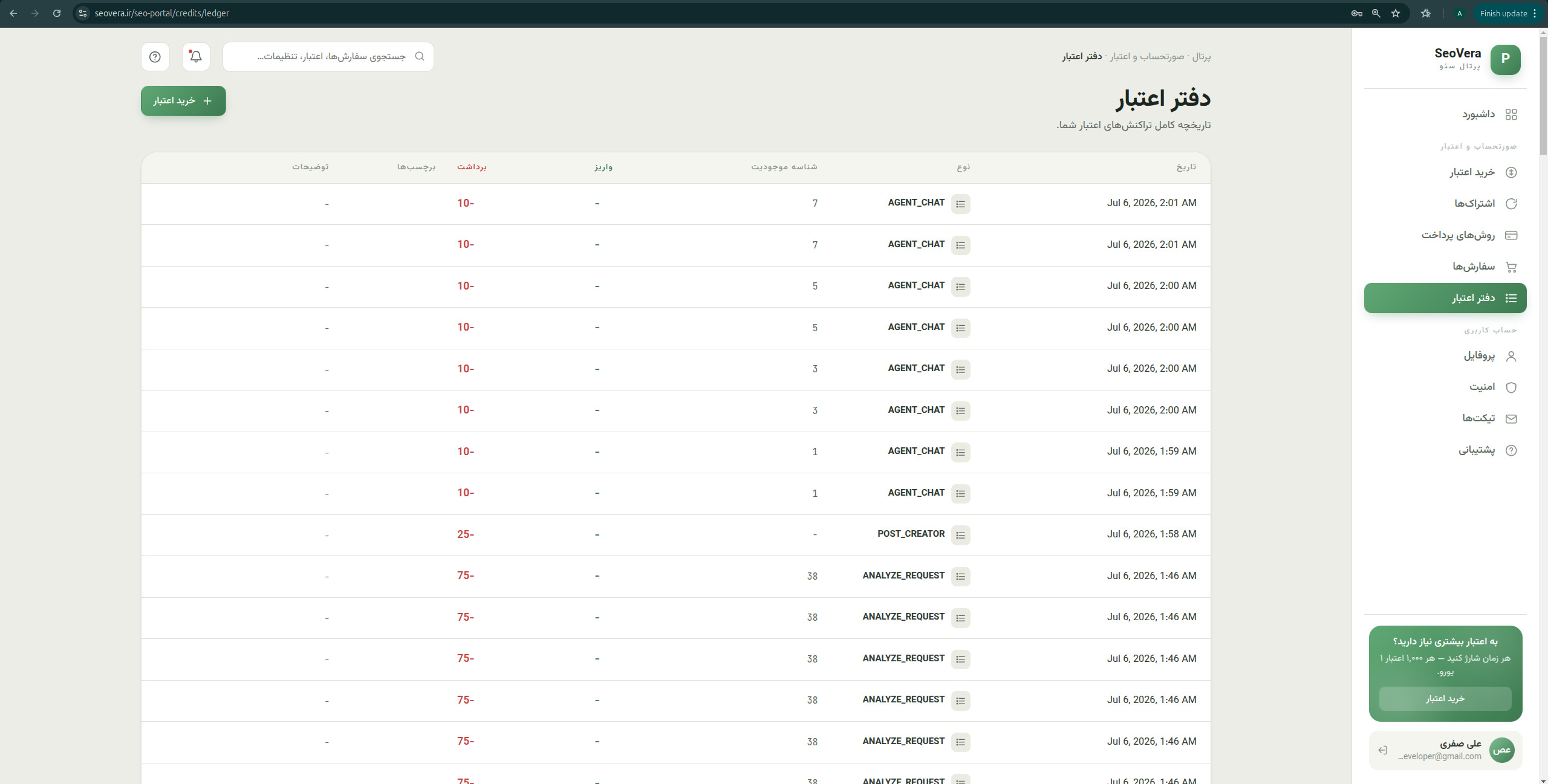
Task: Open the help question-mark icon in header
Action: tap(155, 57)
